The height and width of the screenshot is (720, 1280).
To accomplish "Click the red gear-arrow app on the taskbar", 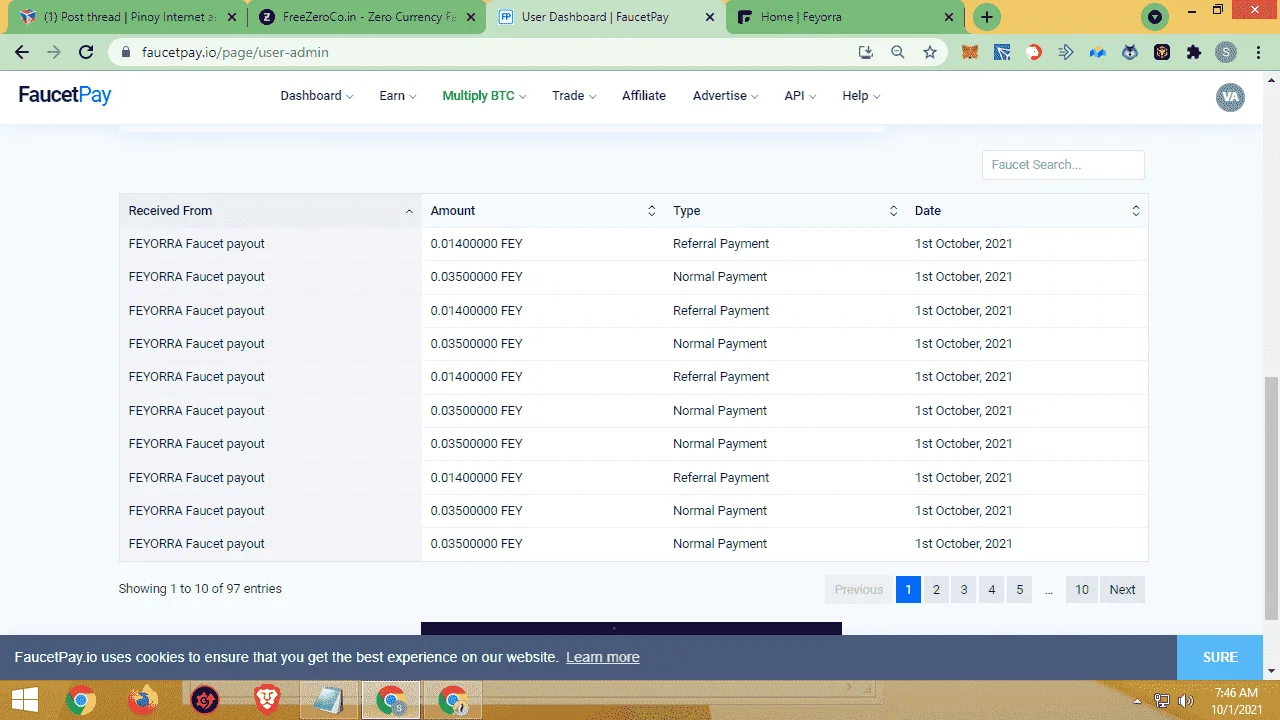I will (205, 700).
